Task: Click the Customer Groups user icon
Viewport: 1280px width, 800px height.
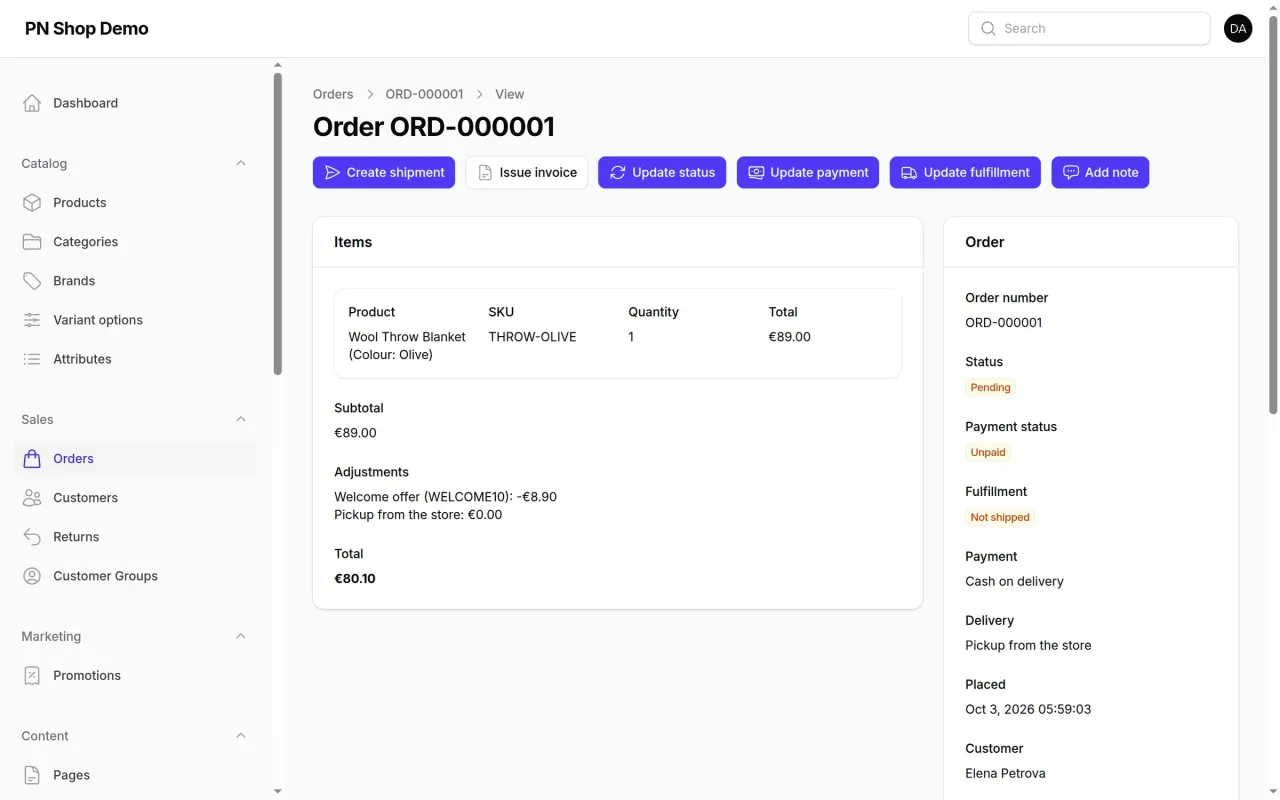Action: click(32, 576)
